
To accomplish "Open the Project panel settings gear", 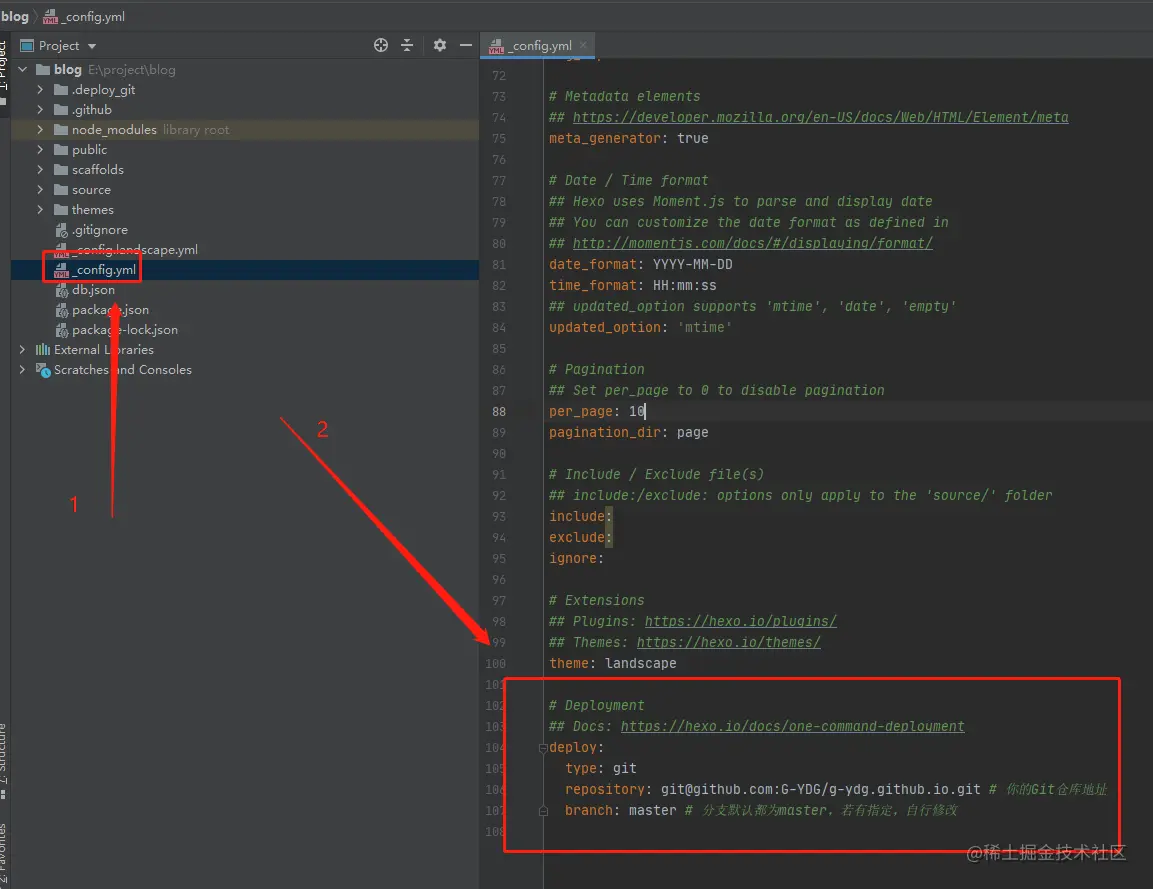I will click(x=440, y=46).
